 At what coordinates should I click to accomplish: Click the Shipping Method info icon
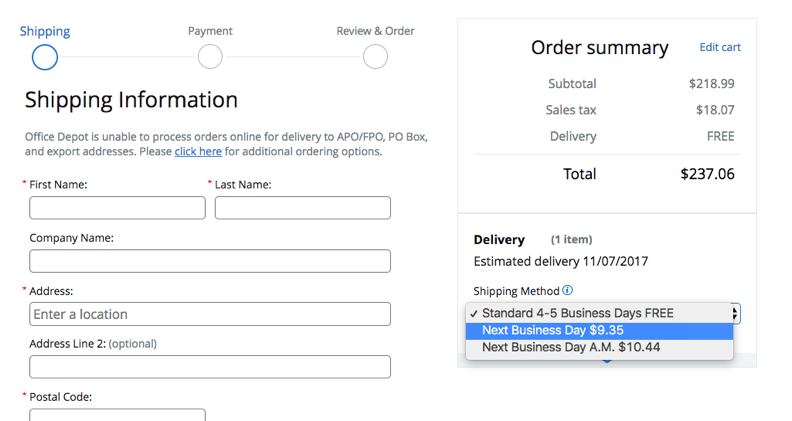click(x=568, y=291)
